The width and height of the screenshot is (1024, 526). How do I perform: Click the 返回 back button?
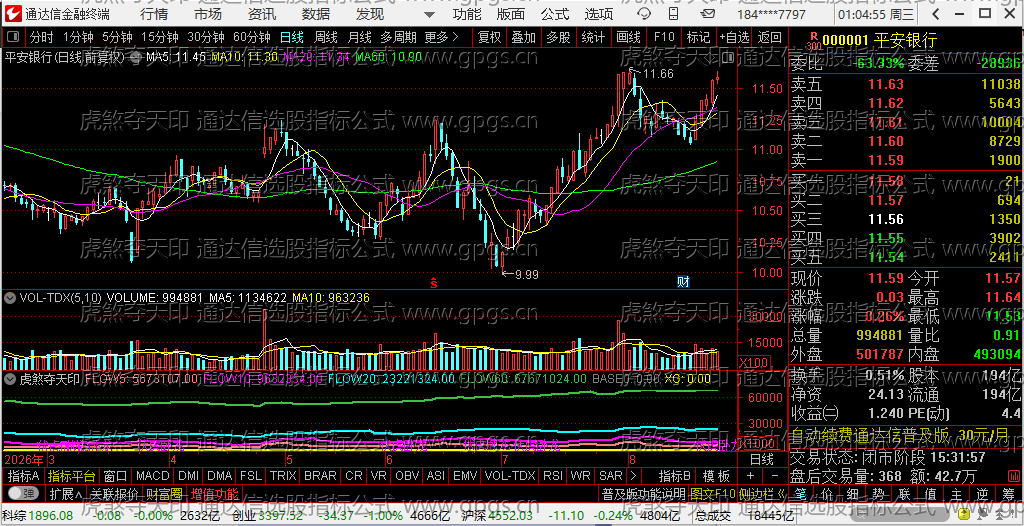pyautogui.click(x=770, y=37)
